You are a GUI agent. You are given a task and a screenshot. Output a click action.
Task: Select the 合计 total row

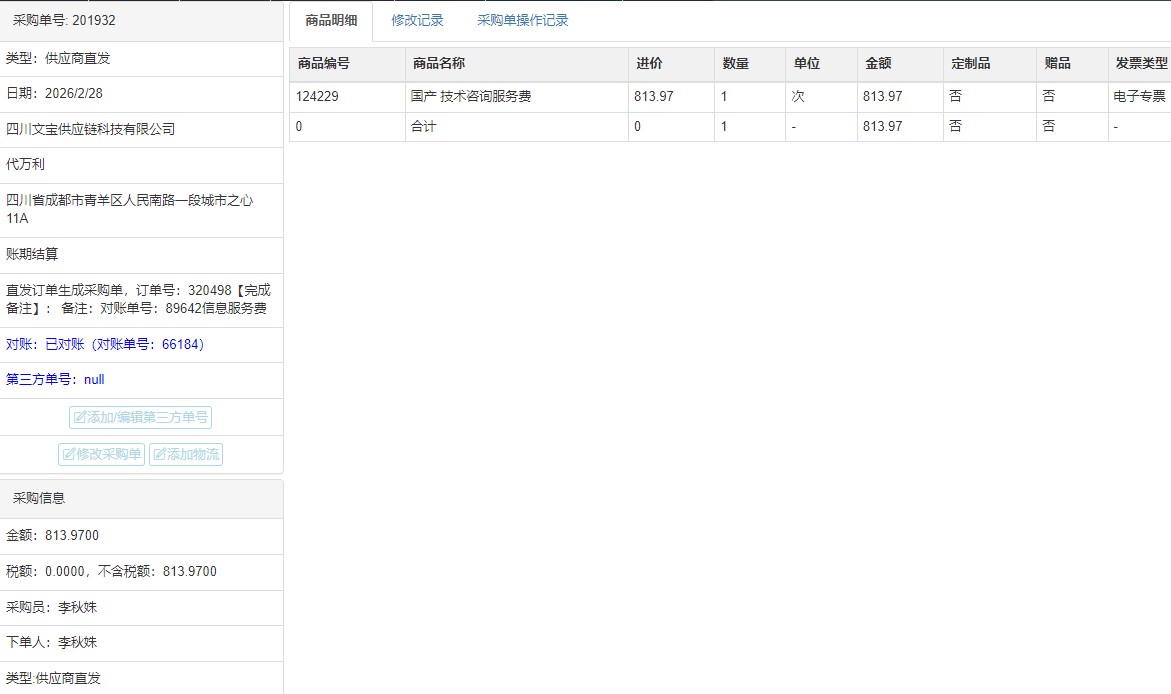tap(423, 127)
